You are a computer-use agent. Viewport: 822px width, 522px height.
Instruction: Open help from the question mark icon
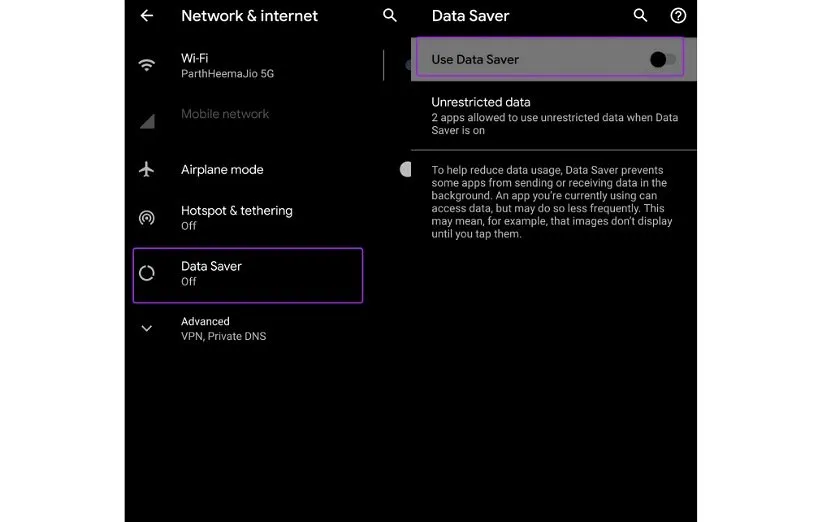(678, 16)
